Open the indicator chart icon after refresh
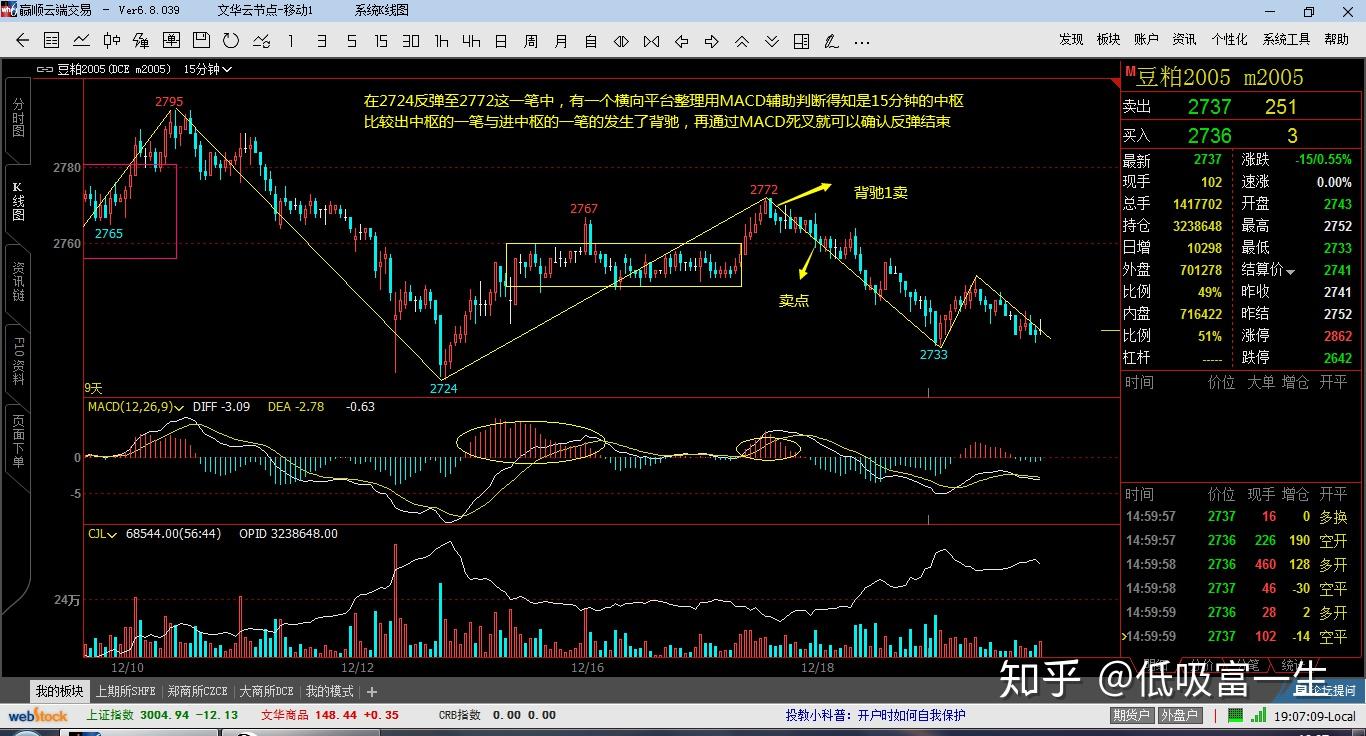The height and width of the screenshot is (736, 1366). tap(261, 41)
